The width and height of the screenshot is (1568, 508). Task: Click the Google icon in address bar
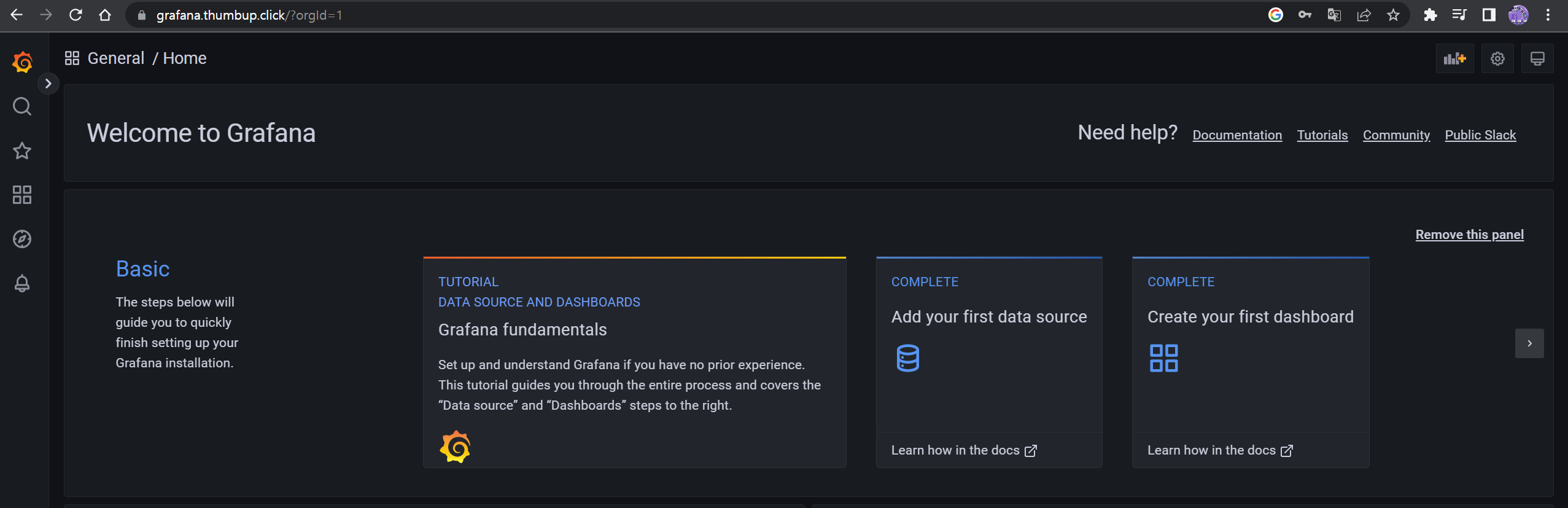tap(1276, 15)
